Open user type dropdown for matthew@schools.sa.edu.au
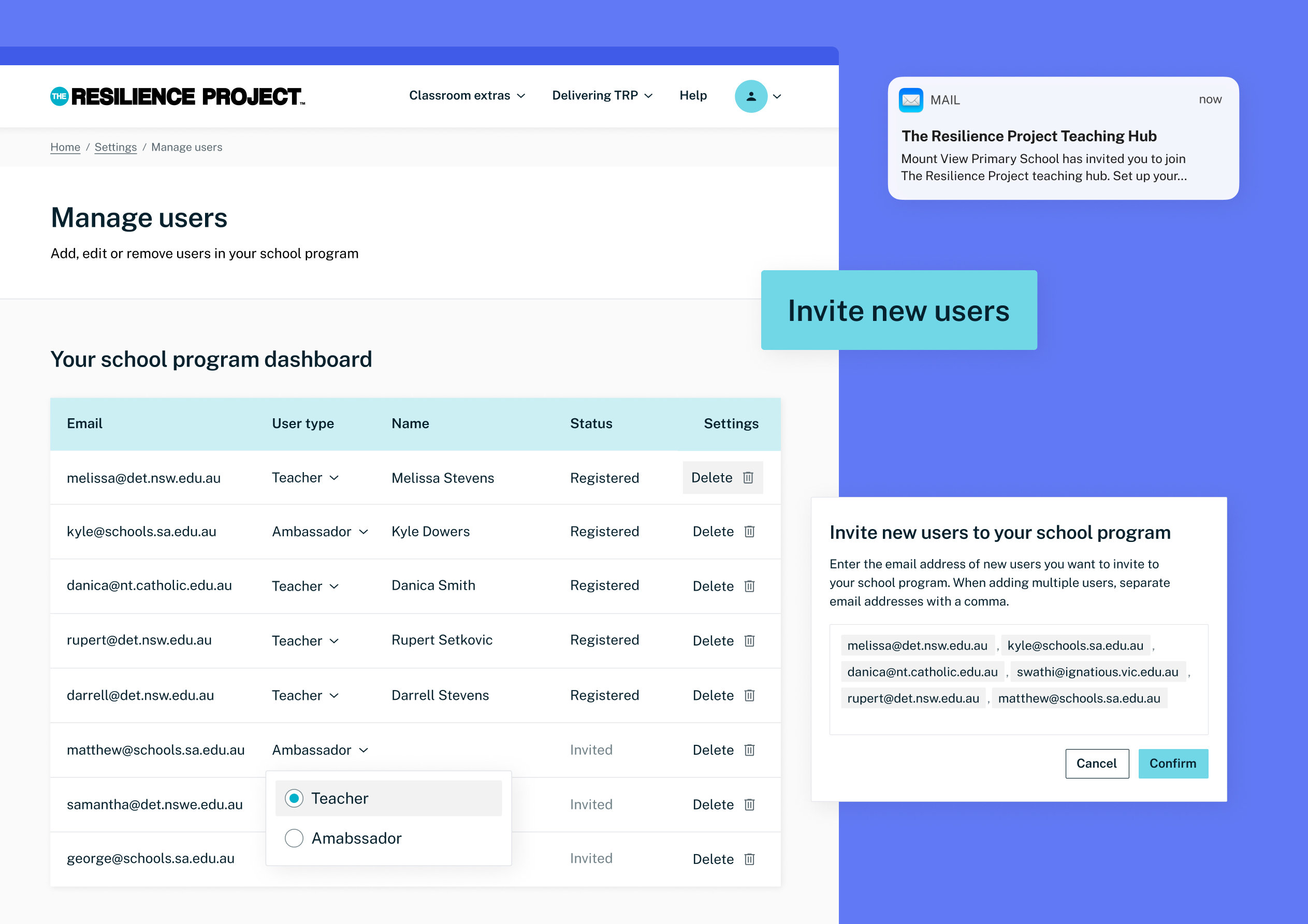Screen dimensions: 1308x924 click(x=320, y=750)
